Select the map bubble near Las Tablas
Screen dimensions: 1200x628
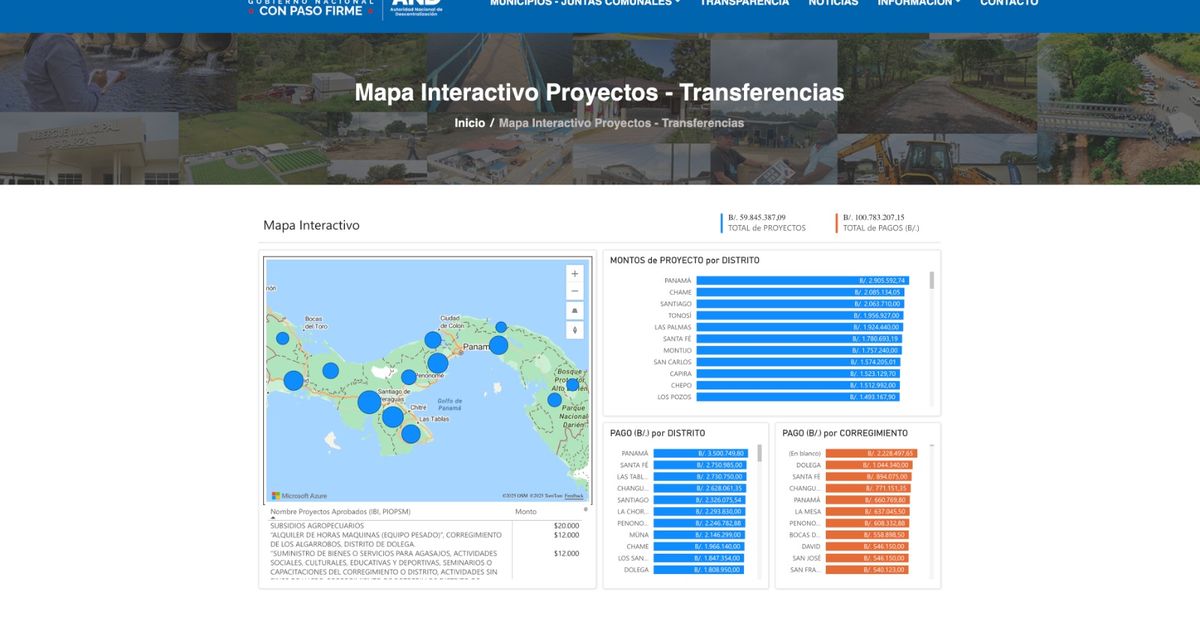pyautogui.click(x=411, y=433)
